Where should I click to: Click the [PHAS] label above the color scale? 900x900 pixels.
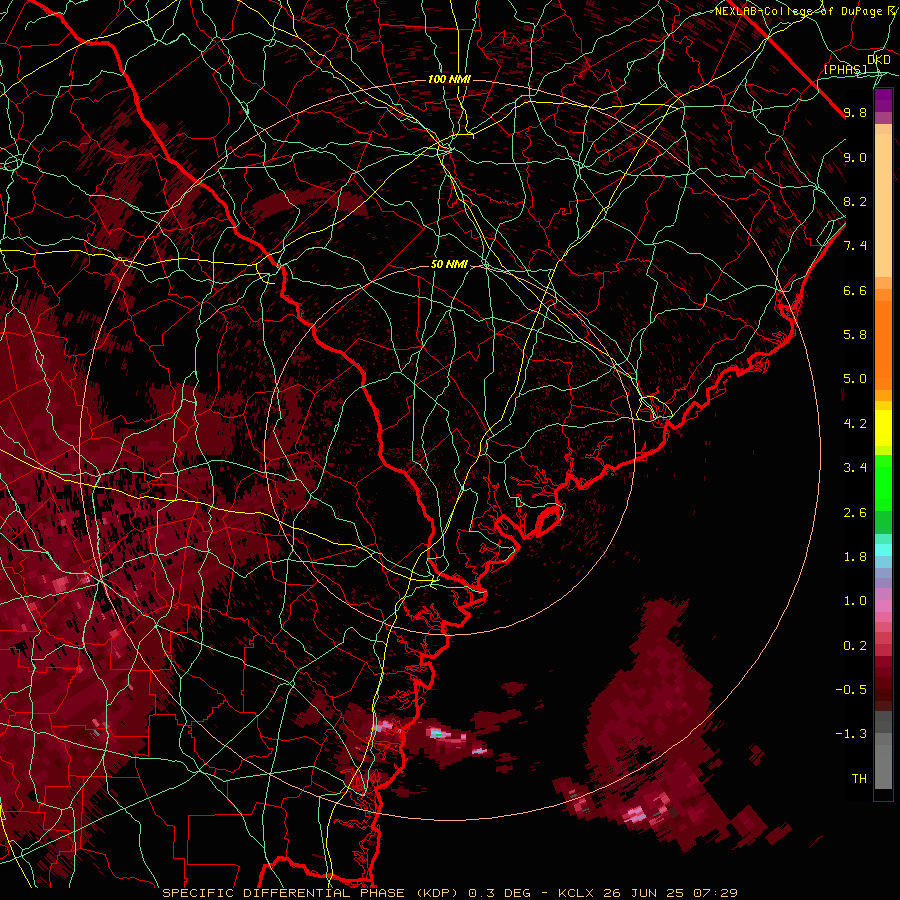coord(845,69)
